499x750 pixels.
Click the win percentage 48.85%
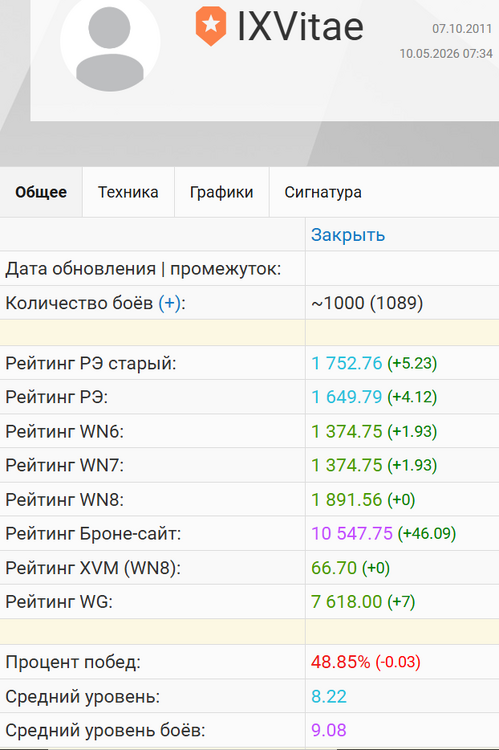[341, 662]
